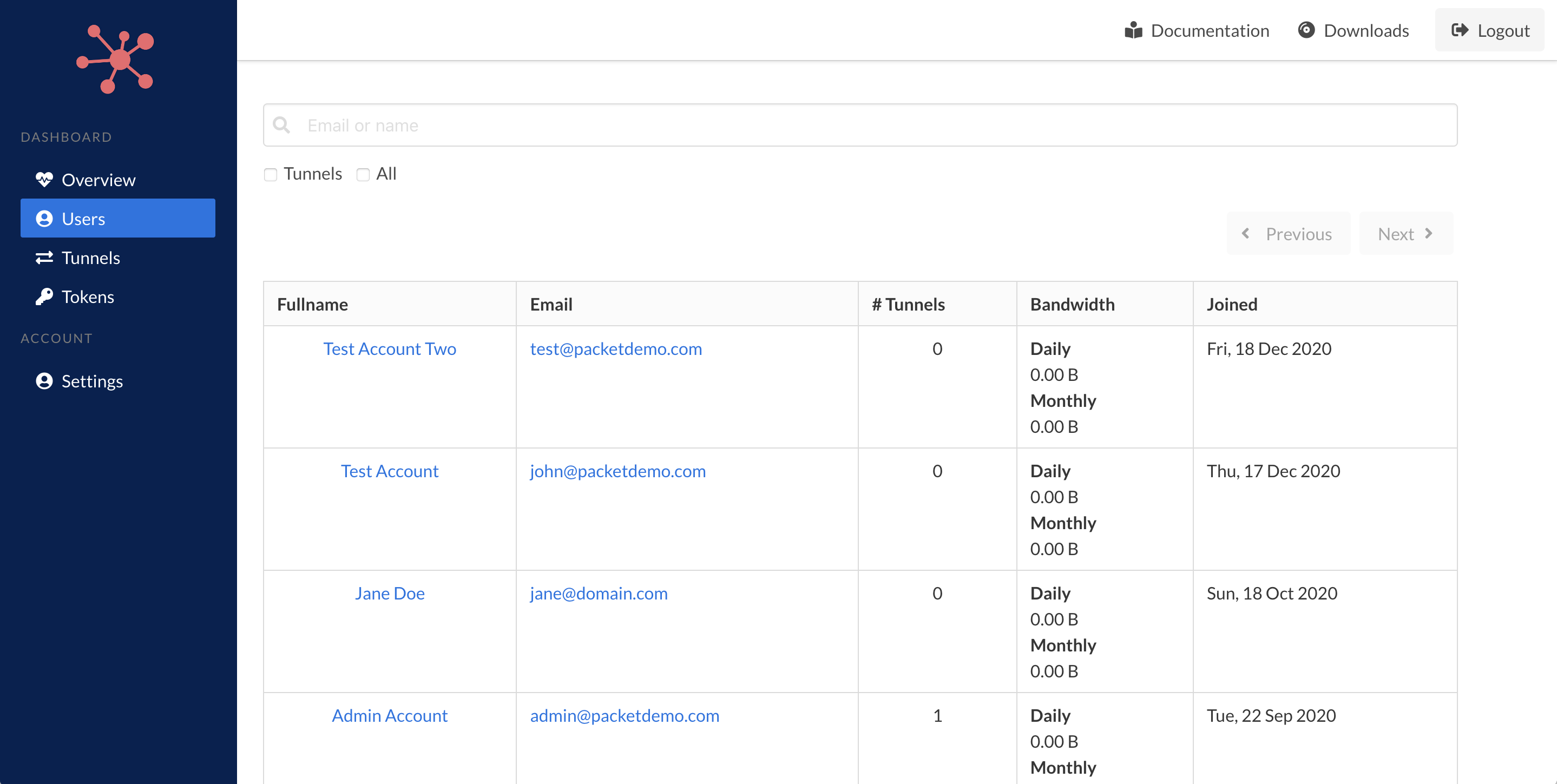Click the test@packetdemo.com email link
1557x784 pixels.
coord(616,349)
